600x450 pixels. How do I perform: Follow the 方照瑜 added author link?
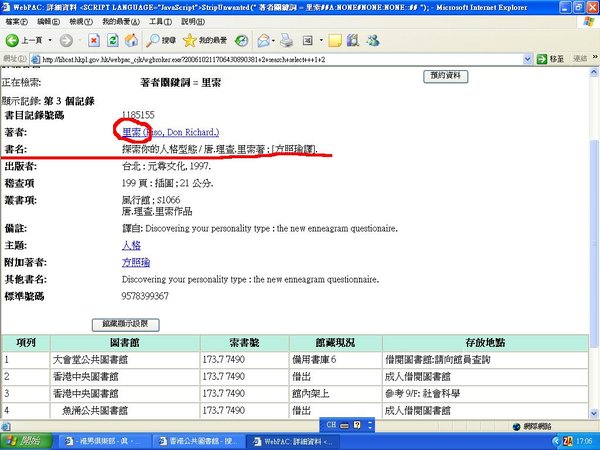pyautogui.click(x=134, y=262)
